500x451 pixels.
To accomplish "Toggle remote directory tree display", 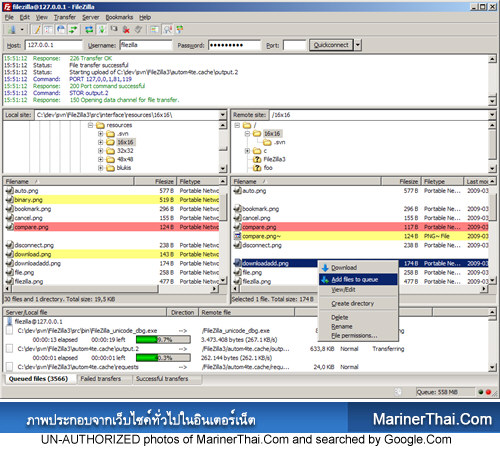I will coord(61,30).
